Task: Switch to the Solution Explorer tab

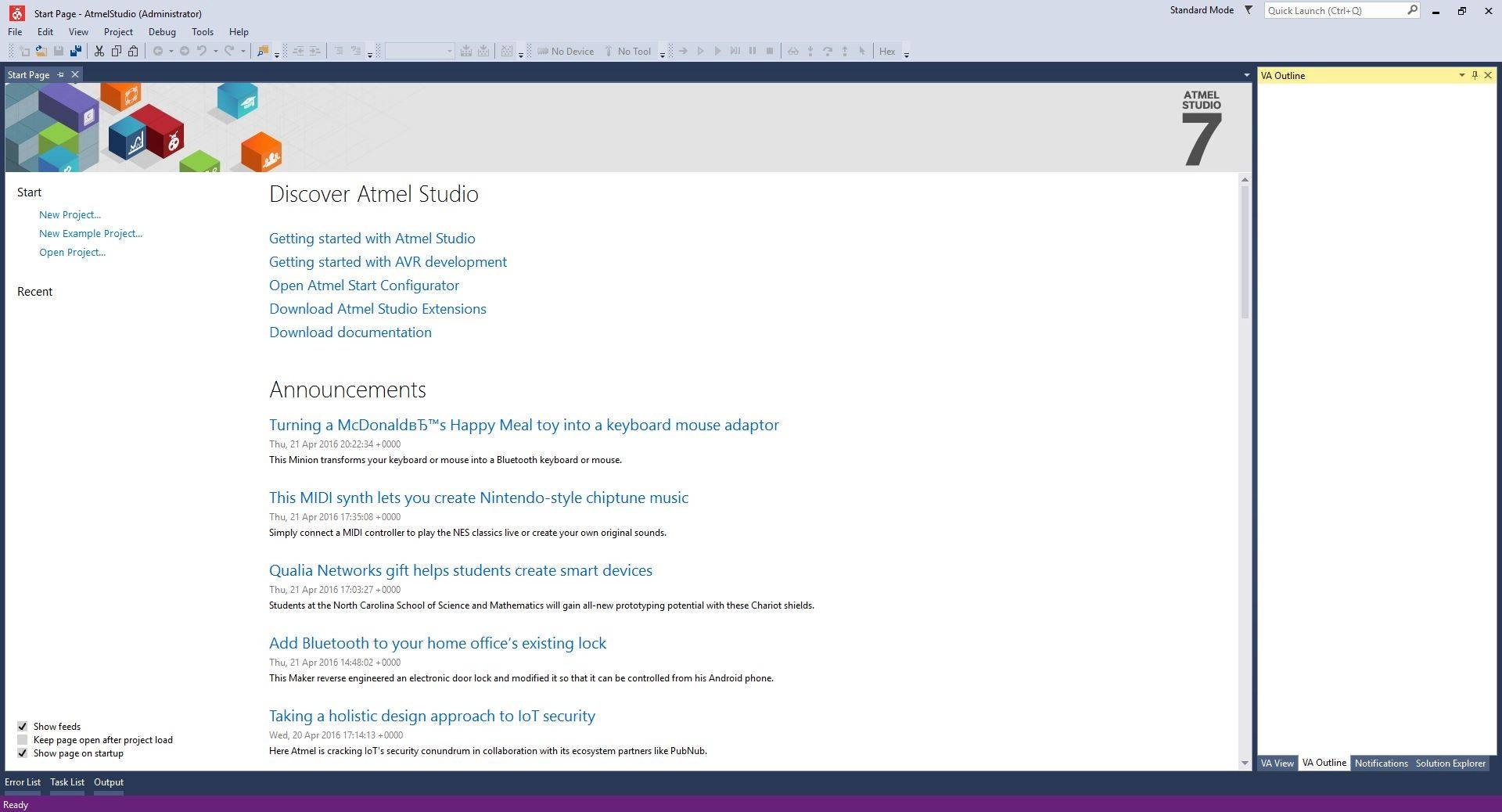Action: 1450,763
